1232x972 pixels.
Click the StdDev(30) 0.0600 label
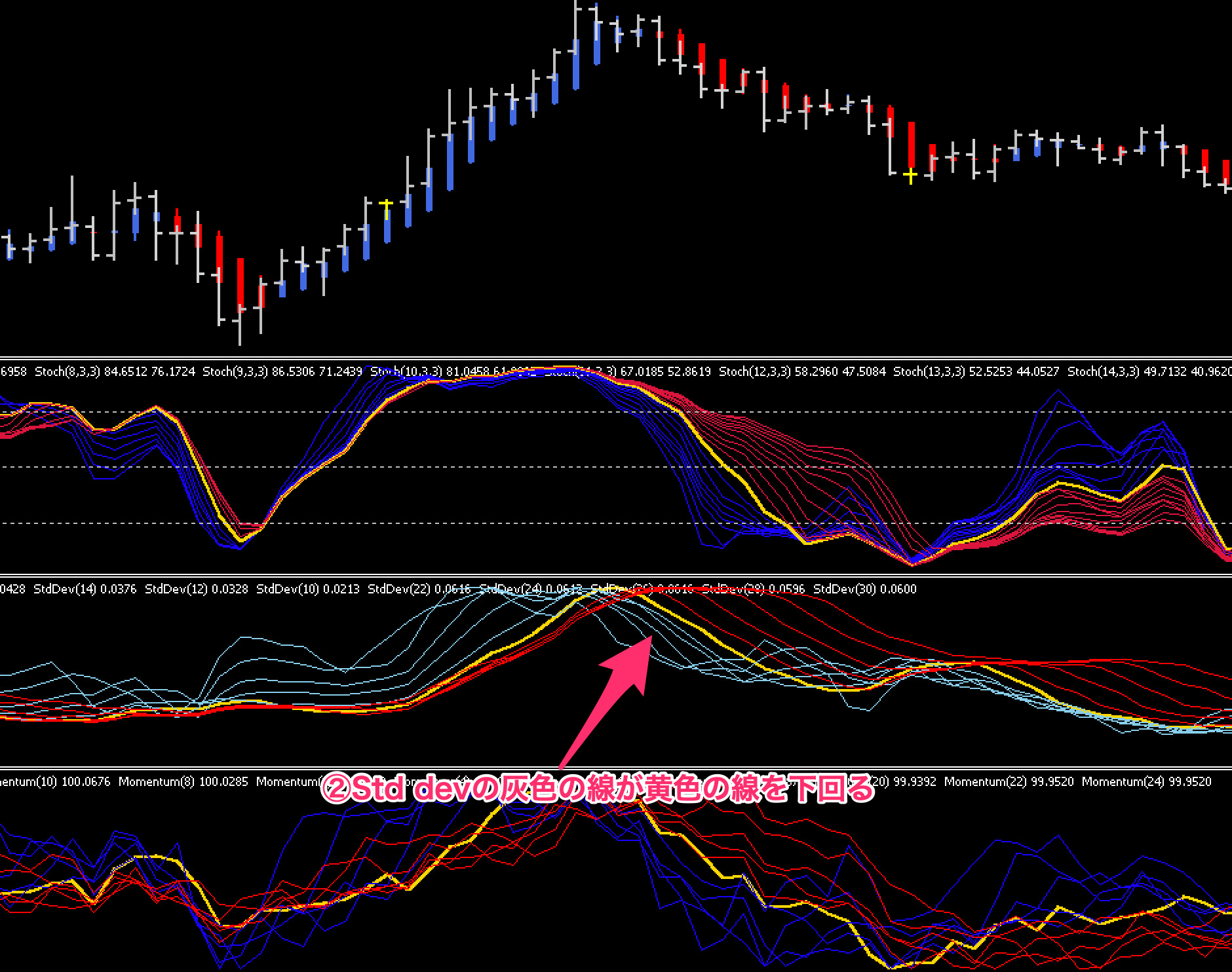coord(865,589)
